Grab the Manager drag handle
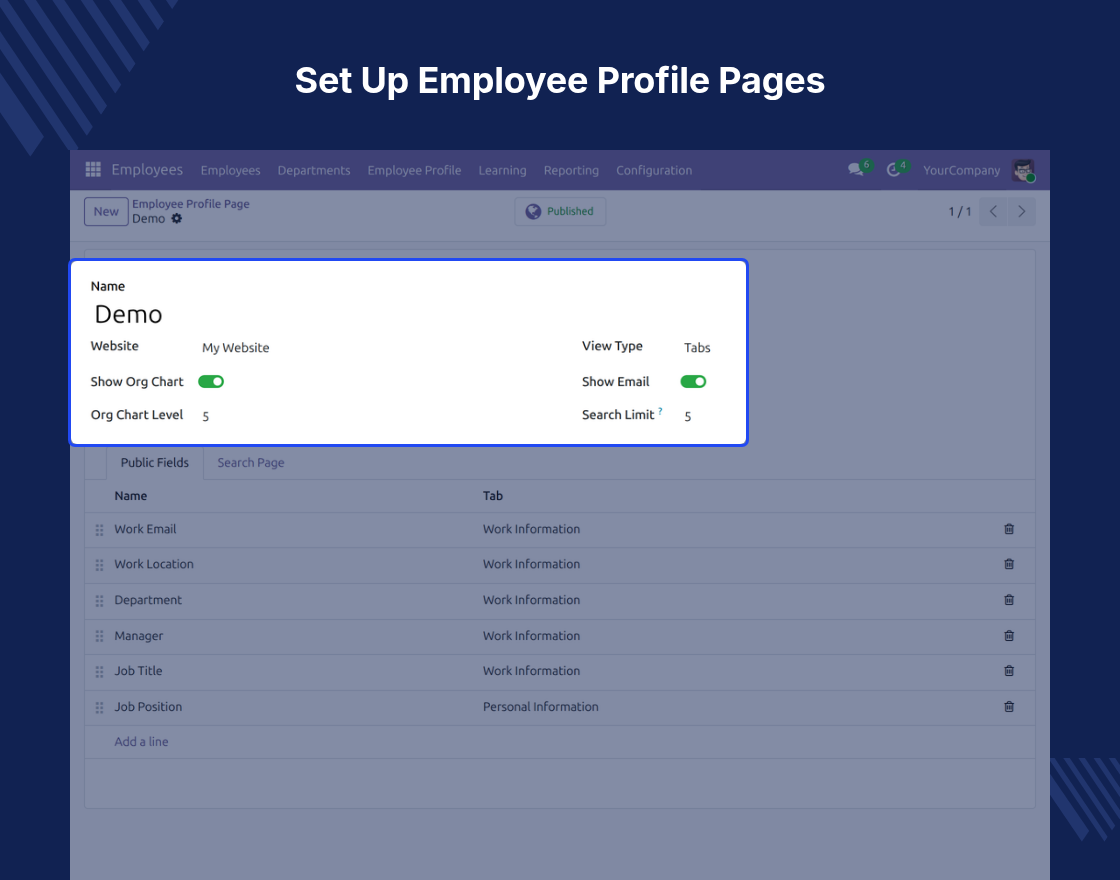This screenshot has width=1120, height=880. [x=99, y=636]
